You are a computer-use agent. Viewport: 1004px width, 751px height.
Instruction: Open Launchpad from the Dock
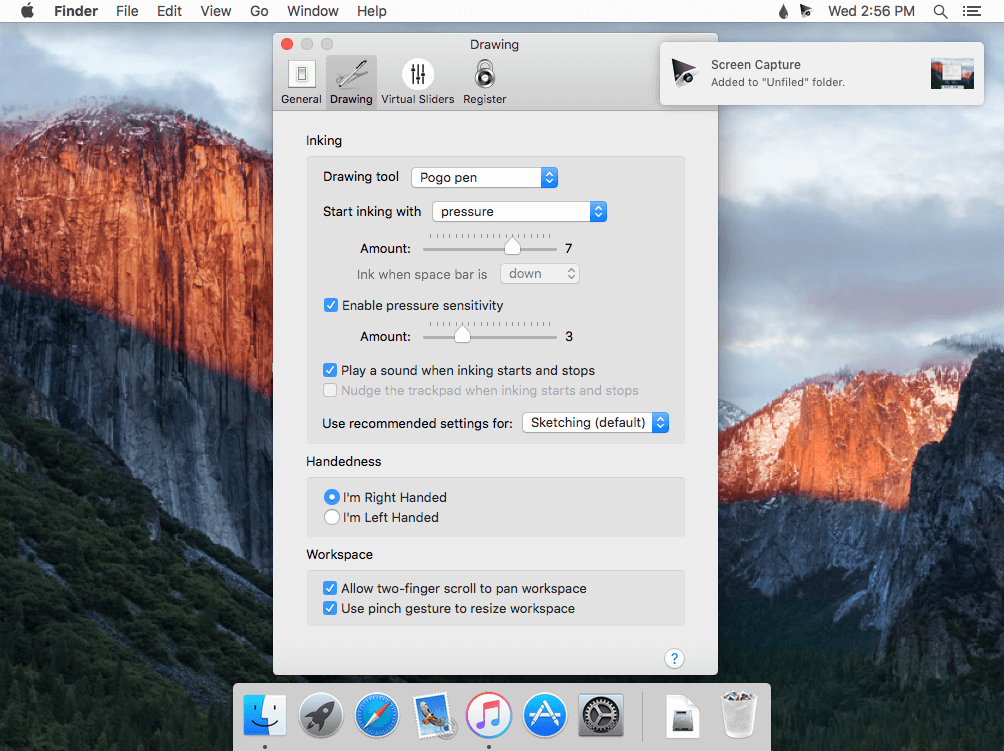321,715
